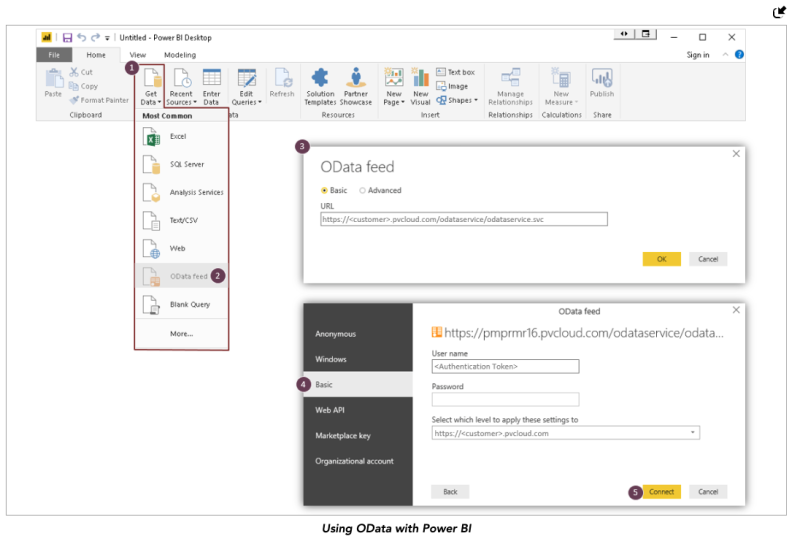Open Partner Showcase

[x=356, y=87]
